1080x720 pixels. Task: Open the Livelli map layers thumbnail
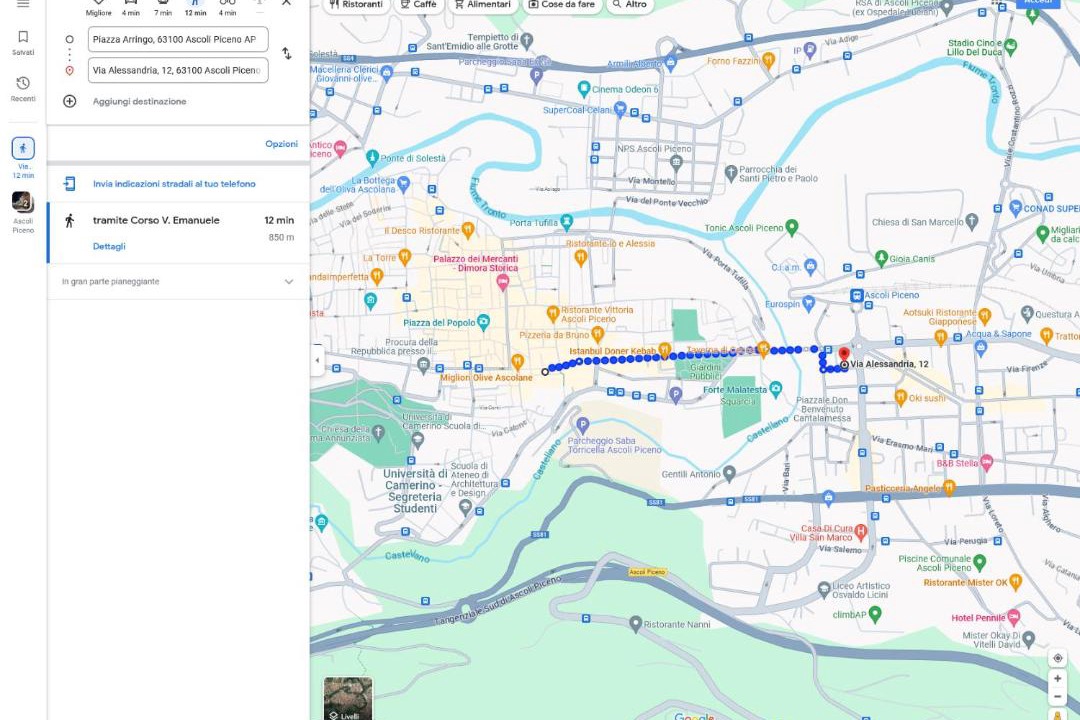(x=348, y=698)
